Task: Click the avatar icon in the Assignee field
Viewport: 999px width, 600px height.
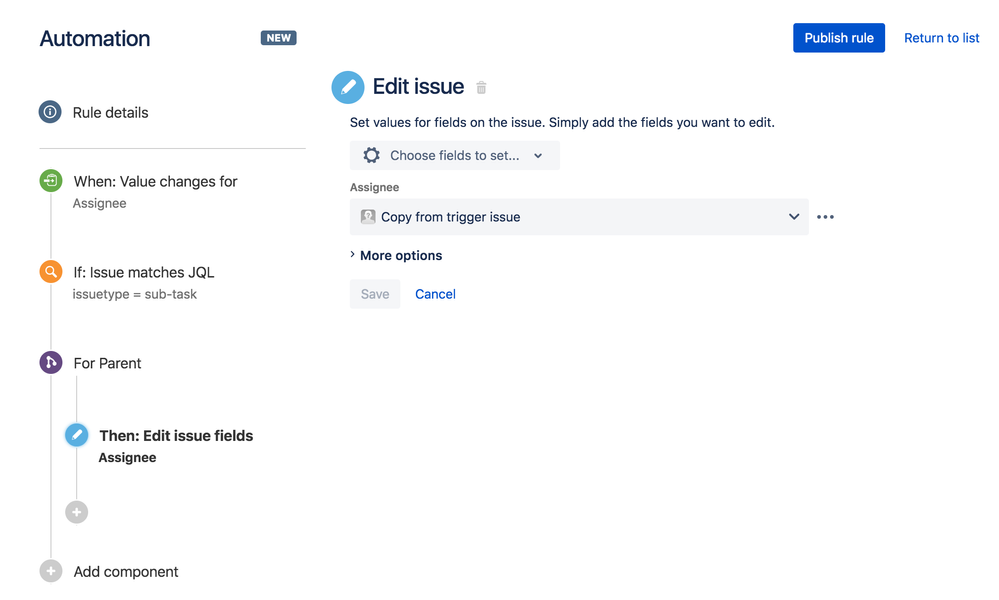Action: [x=367, y=216]
